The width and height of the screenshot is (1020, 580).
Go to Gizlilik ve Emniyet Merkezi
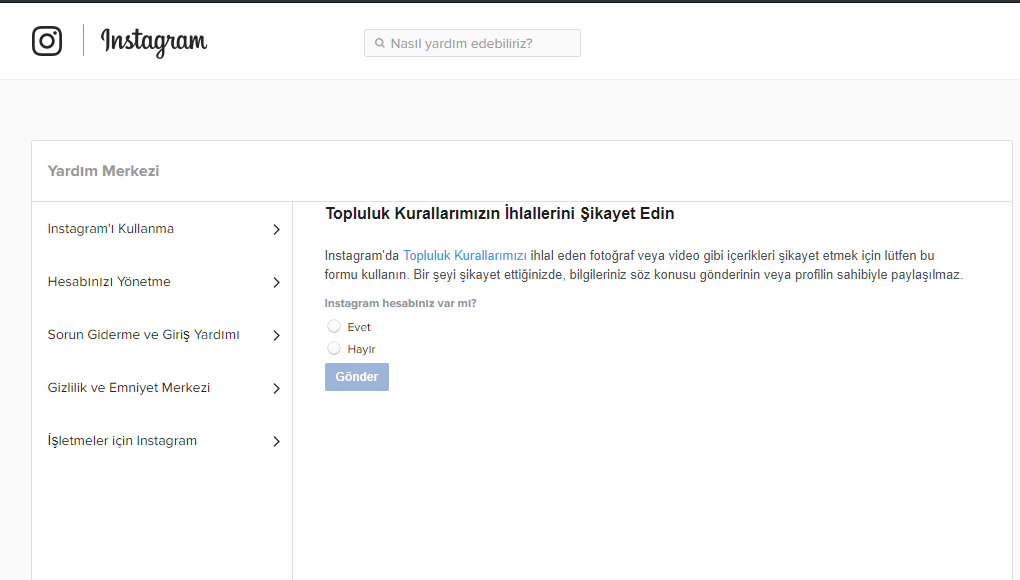coord(129,388)
